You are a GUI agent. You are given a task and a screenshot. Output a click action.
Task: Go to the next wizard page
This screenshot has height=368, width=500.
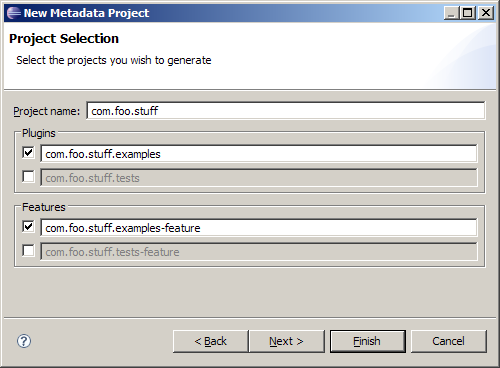click(x=287, y=341)
